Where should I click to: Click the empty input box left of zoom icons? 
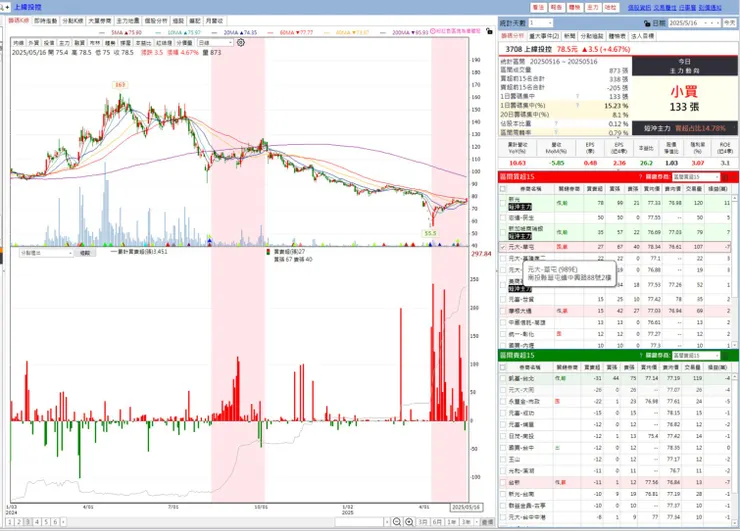point(359,522)
